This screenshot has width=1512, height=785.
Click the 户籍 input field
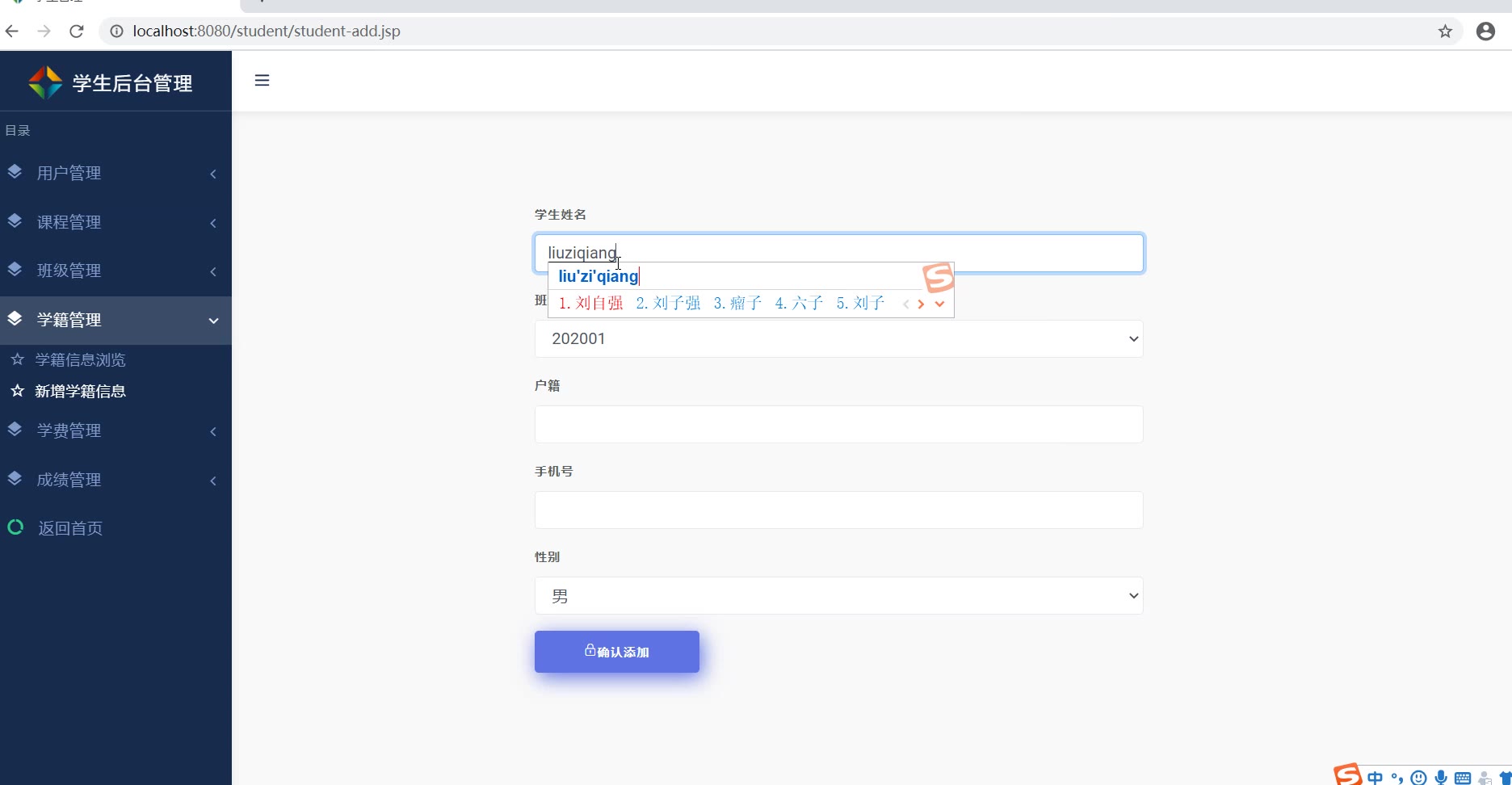tap(838, 424)
